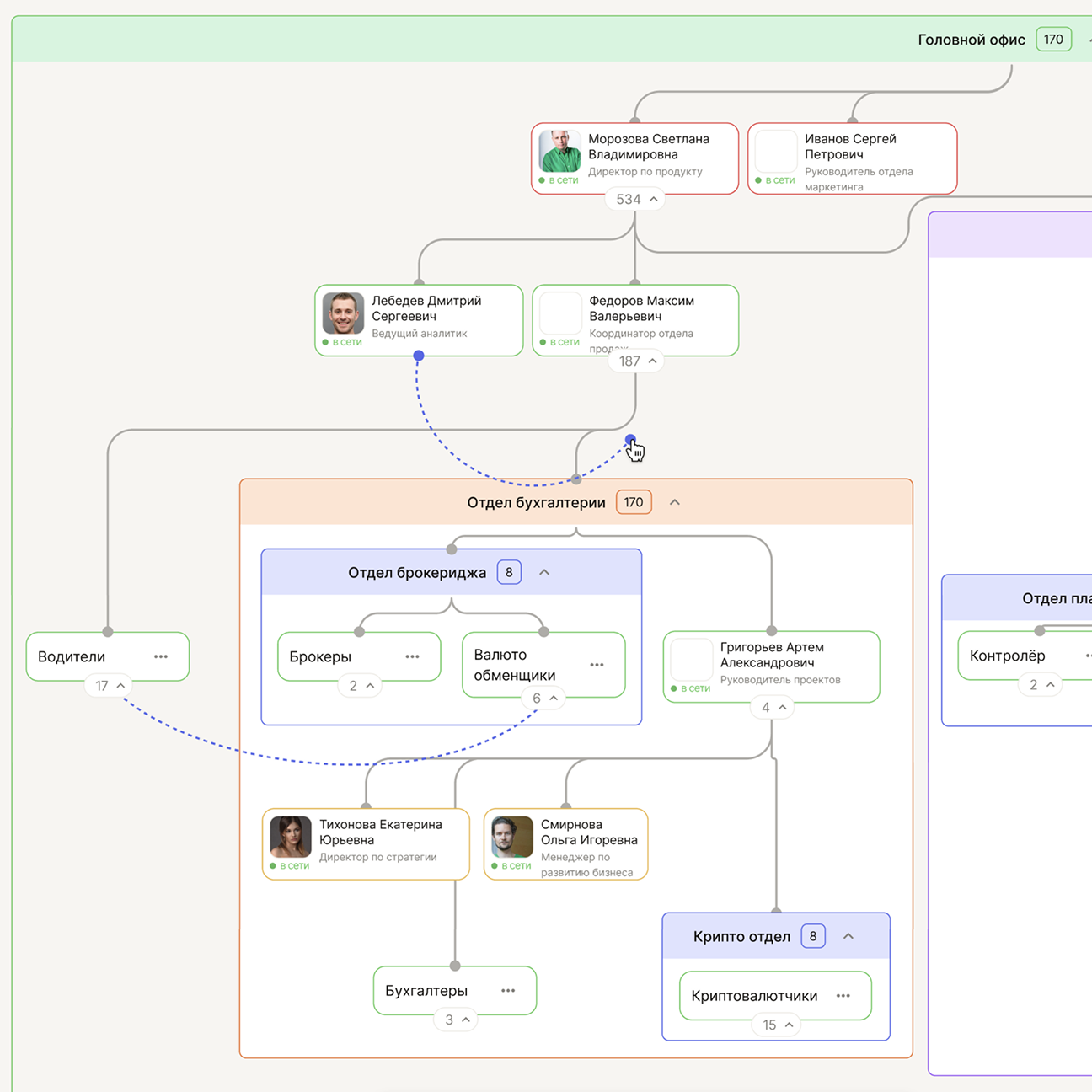Toggle online indicator on Федоров Максим card

(x=544, y=342)
